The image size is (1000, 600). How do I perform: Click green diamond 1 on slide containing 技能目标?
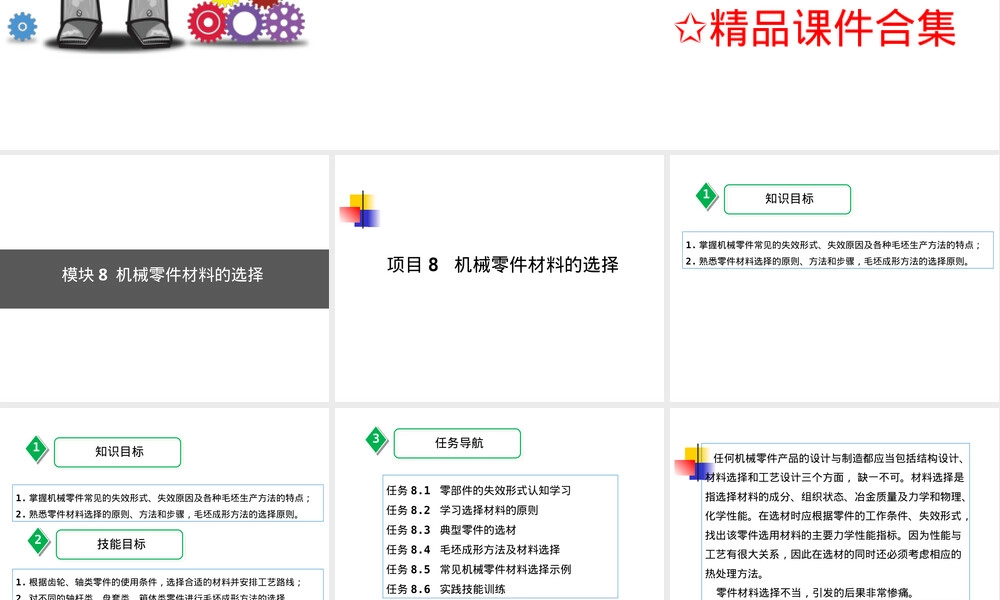point(36,448)
